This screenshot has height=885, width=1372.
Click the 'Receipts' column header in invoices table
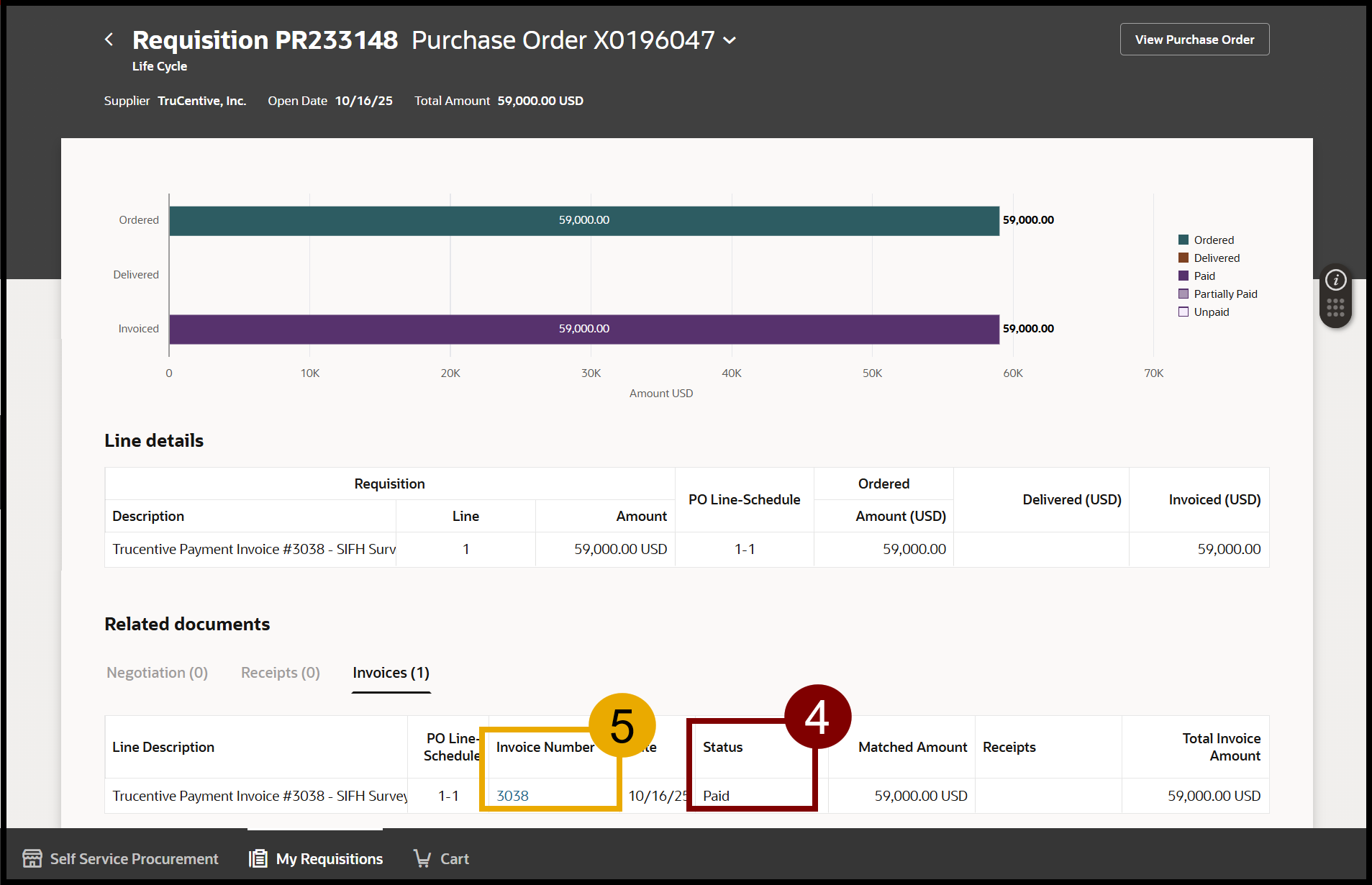click(x=1009, y=747)
